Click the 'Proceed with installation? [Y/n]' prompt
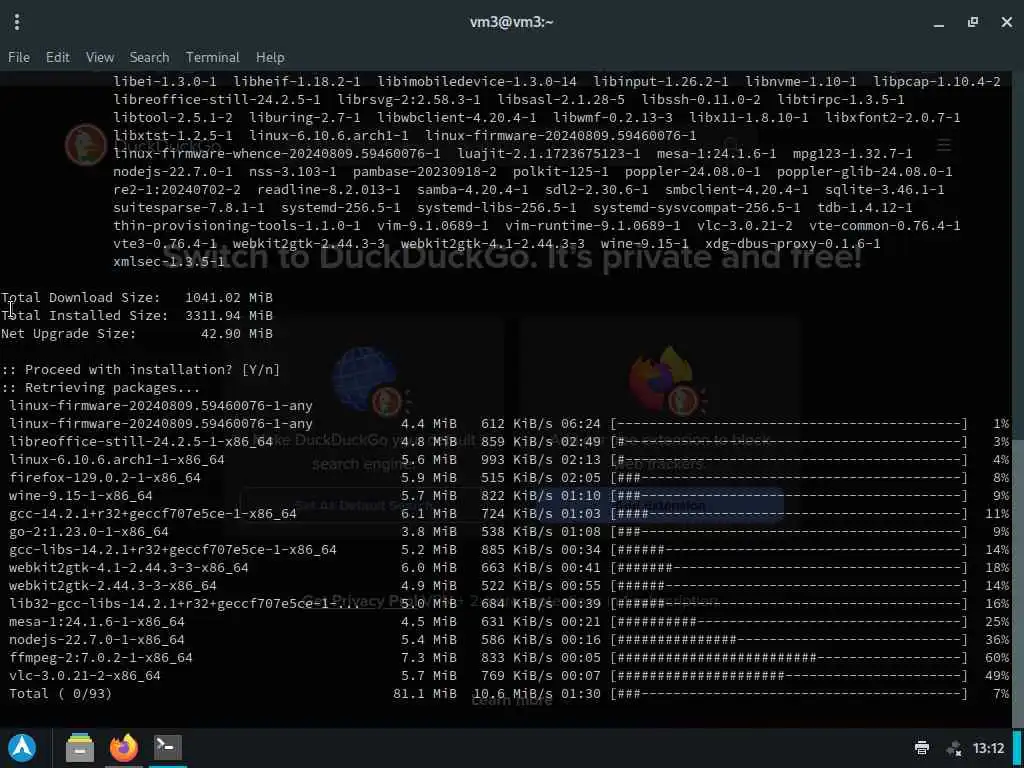Viewport: 1024px width, 768px height. pos(140,370)
